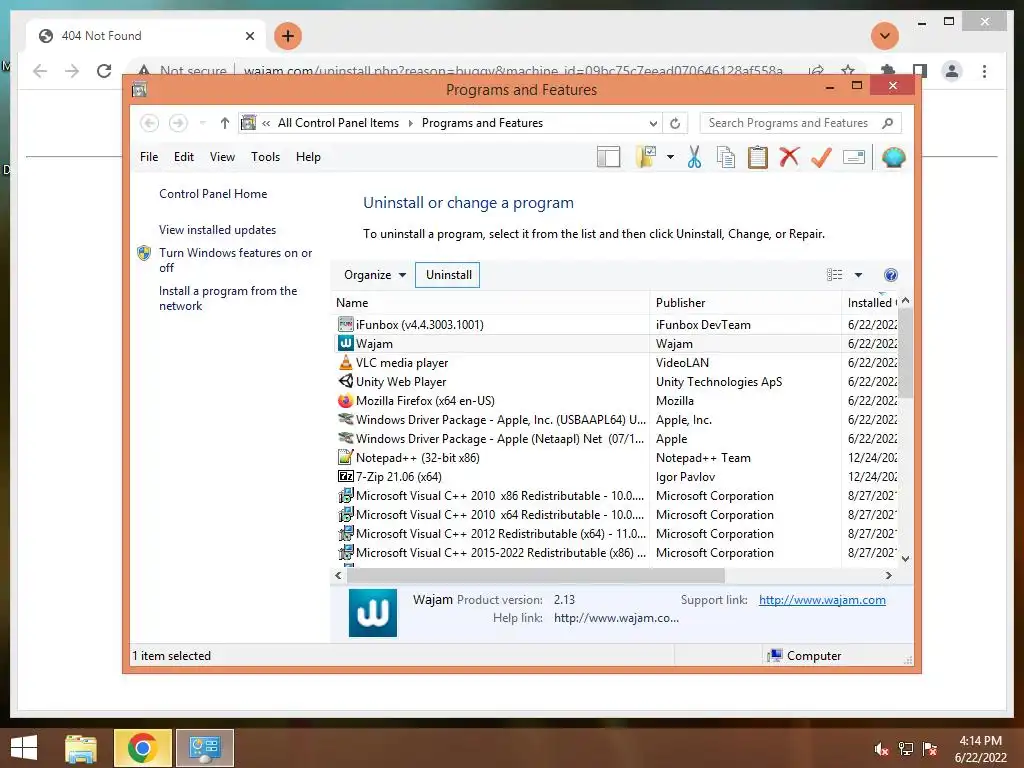Viewport: 1024px width, 768px height.
Task: Close the 404 Not Found tab
Action: 249,36
